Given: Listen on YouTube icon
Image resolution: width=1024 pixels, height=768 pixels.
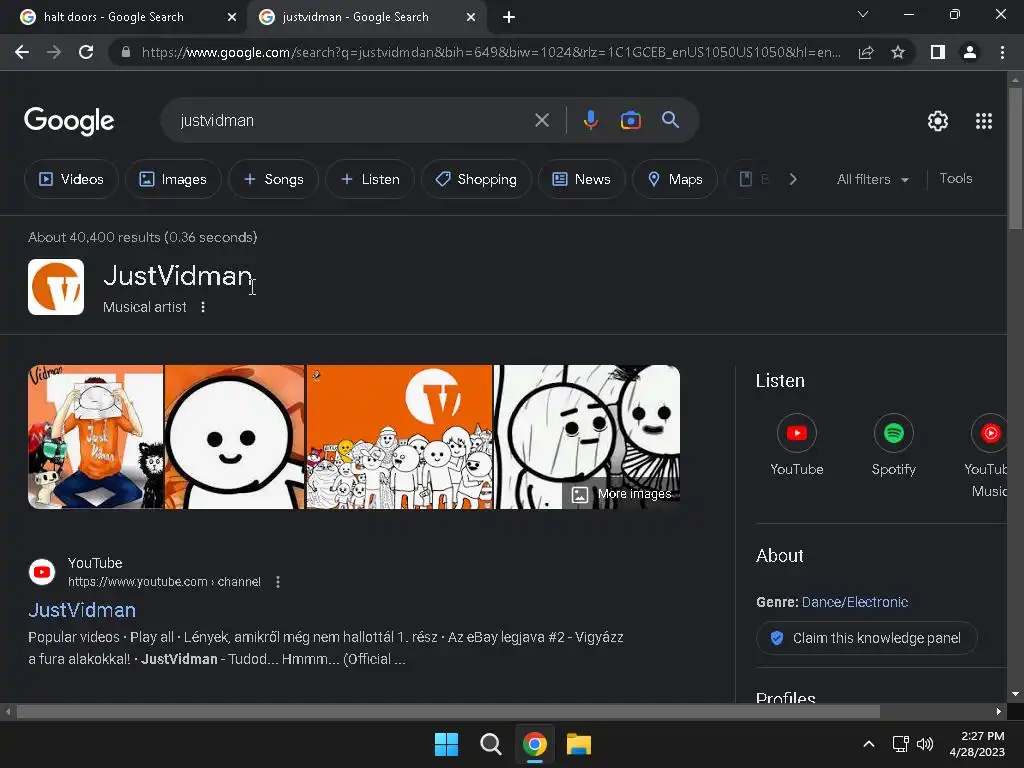Looking at the screenshot, I should click(797, 433).
